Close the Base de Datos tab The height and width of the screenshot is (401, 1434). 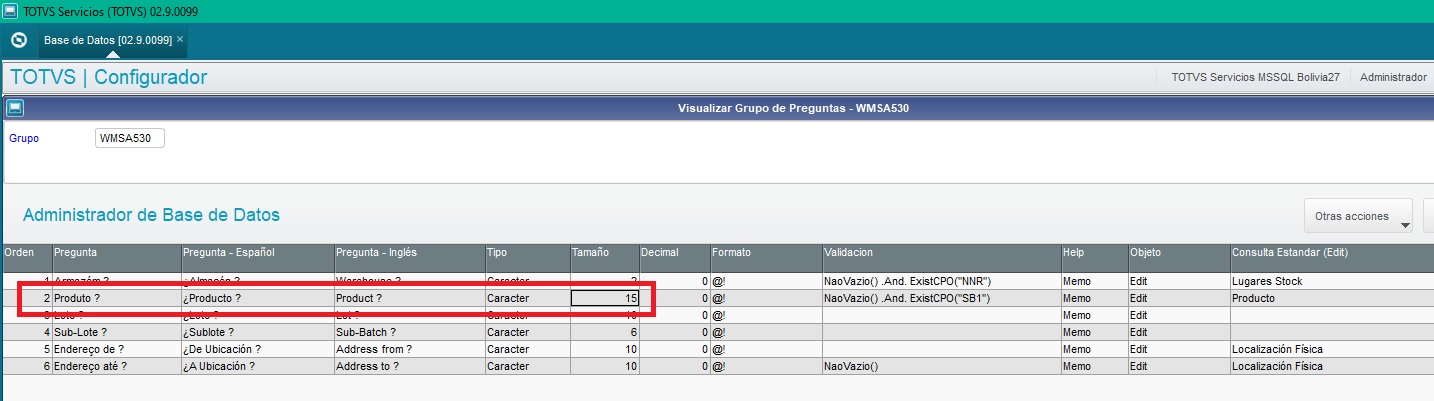coord(180,39)
